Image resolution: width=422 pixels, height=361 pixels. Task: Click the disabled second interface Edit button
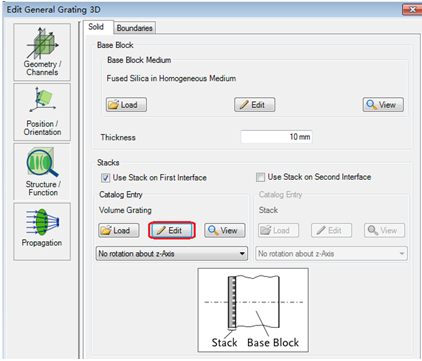[x=331, y=230]
